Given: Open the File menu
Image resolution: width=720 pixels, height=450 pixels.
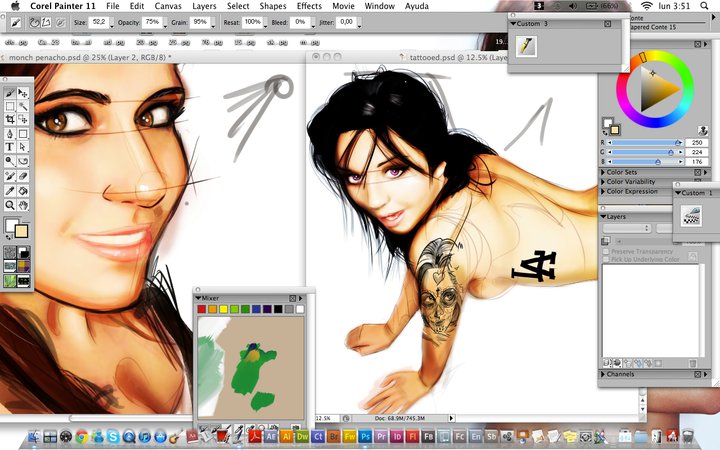Looking at the screenshot, I should tap(112, 6).
